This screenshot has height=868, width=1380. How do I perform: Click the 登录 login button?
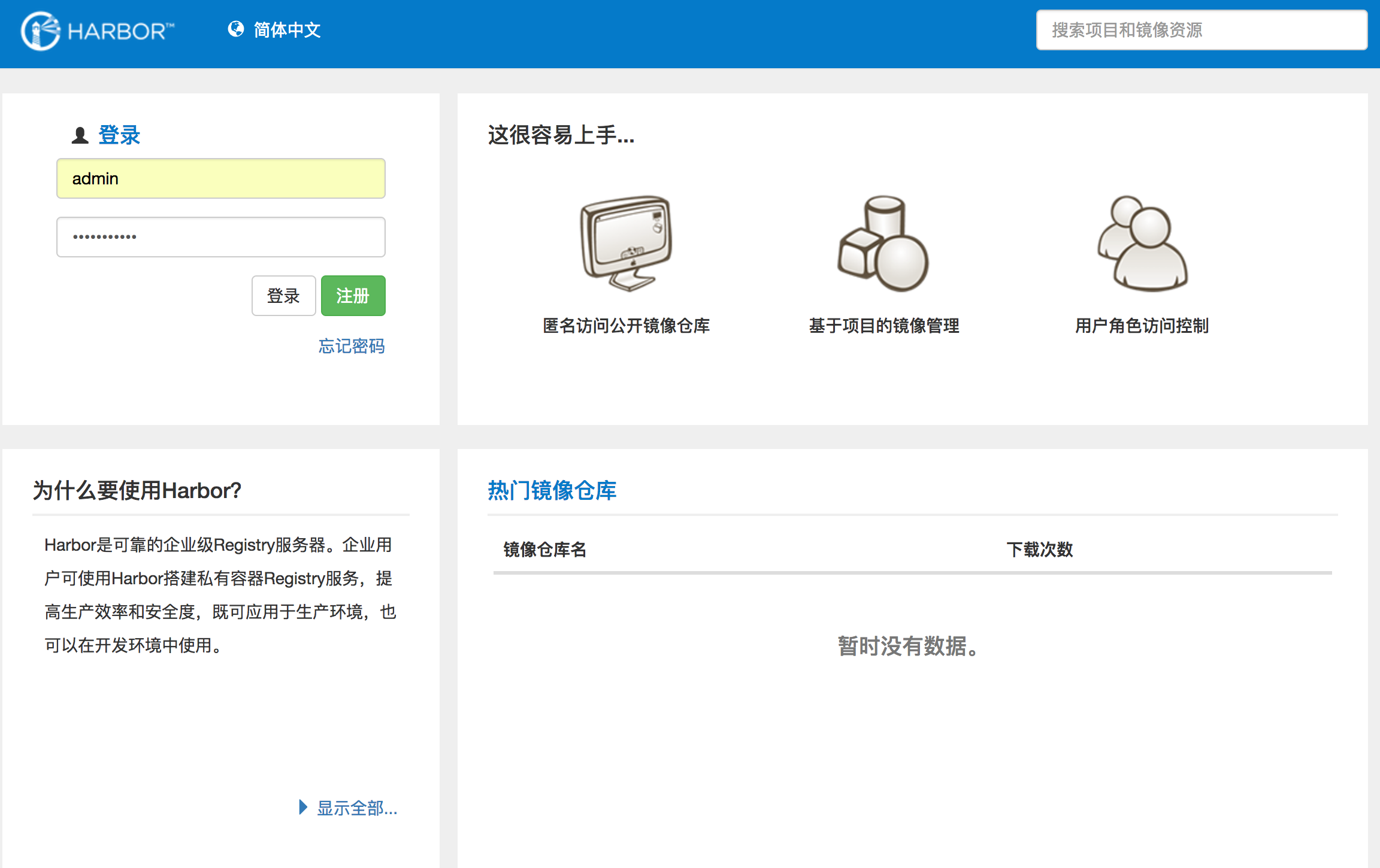tap(283, 296)
